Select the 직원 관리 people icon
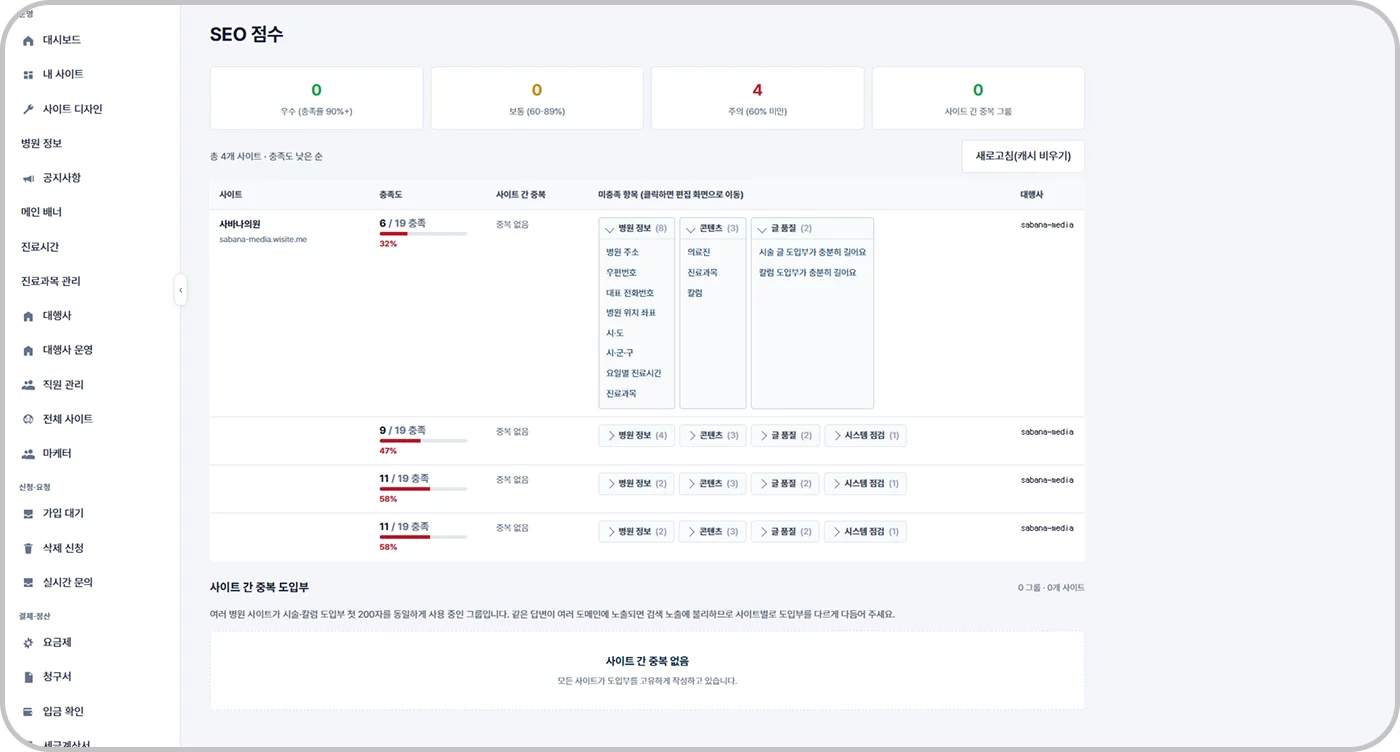The width and height of the screenshot is (1400, 752). pyautogui.click(x=28, y=385)
